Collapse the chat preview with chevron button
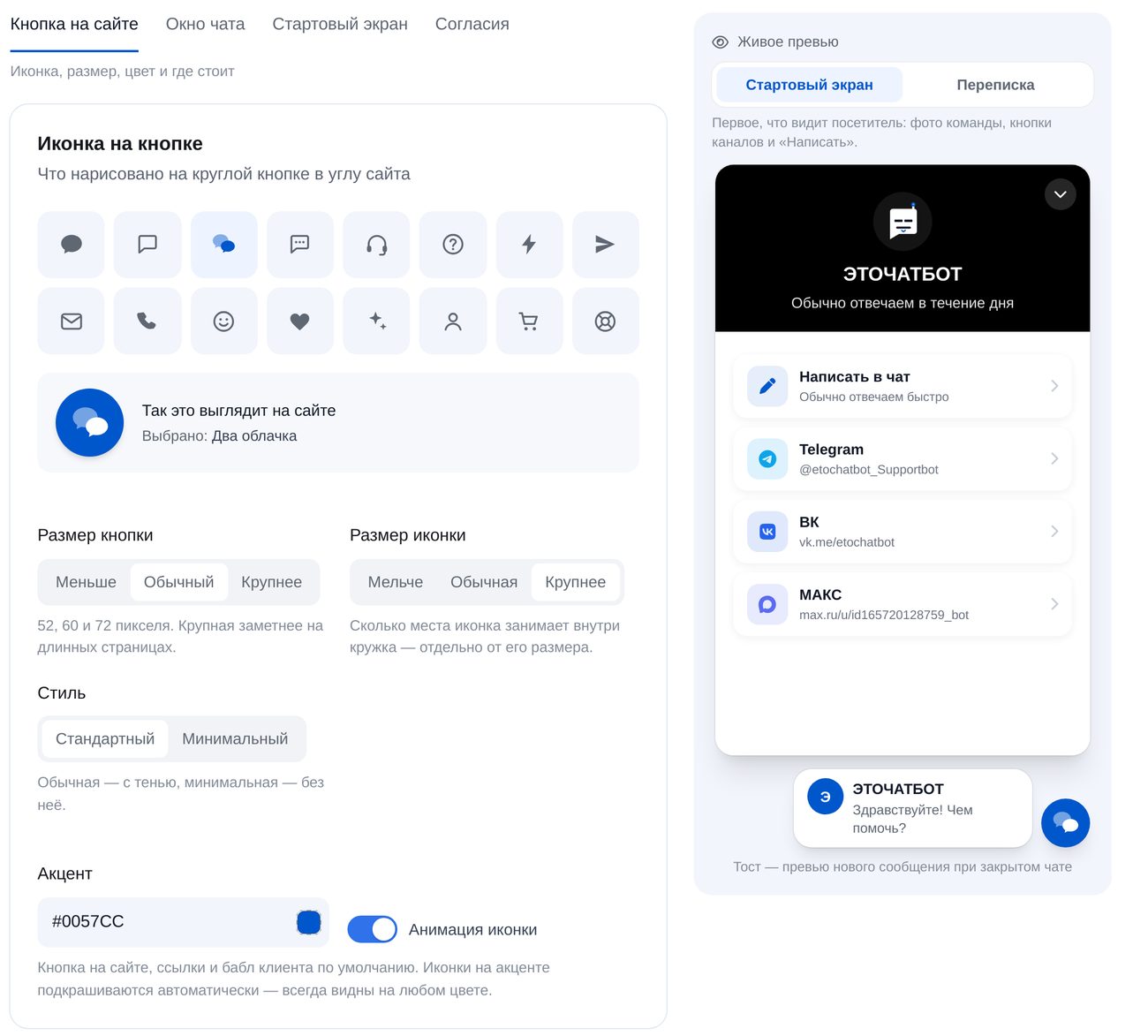The height and width of the screenshot is (1036, 1148). pos(1061,194)
